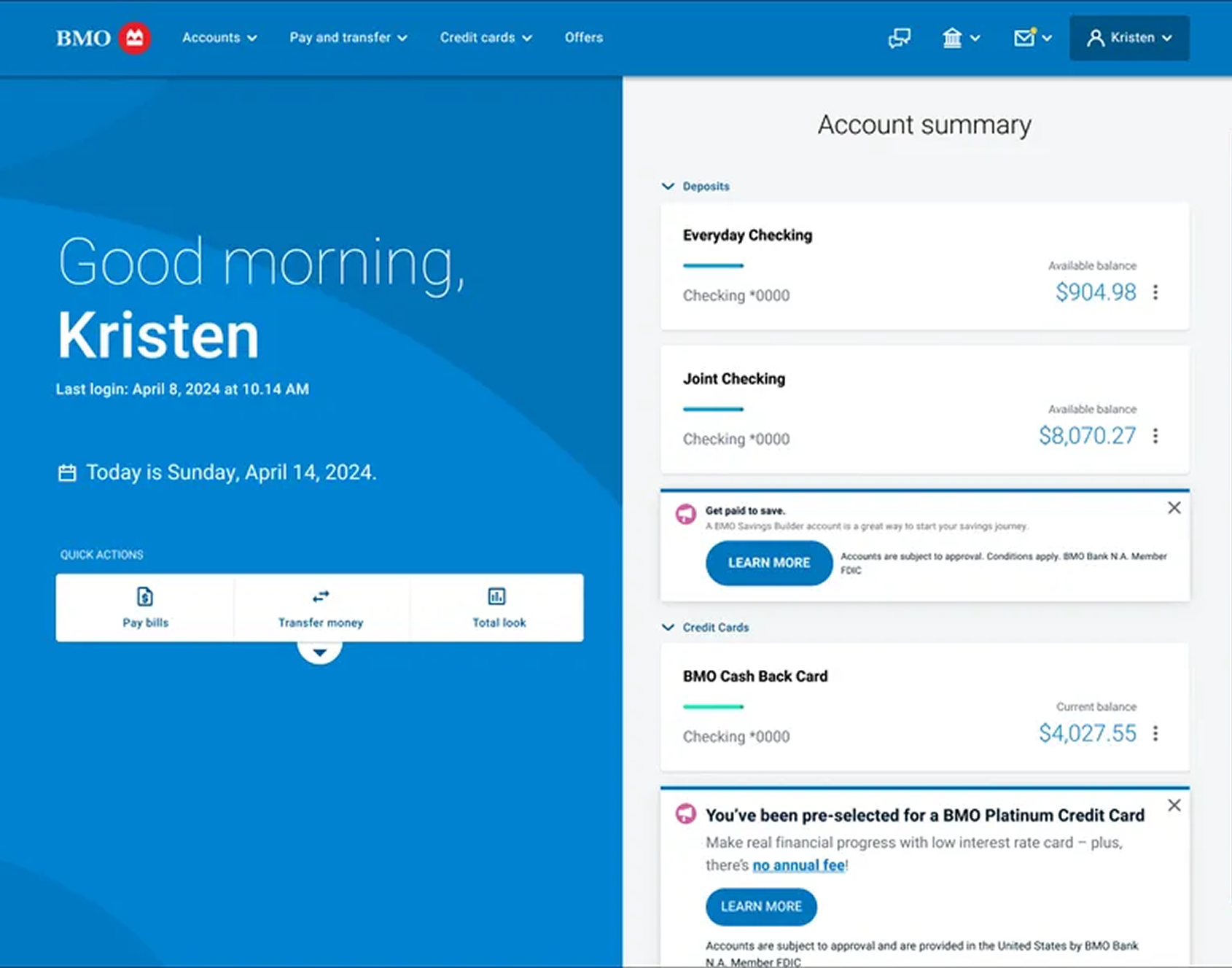The height and width of the screenshot is (968, 1232).
Task: Open the mail messages icon
Action: pyautogui.click(x=1024, y=38)
